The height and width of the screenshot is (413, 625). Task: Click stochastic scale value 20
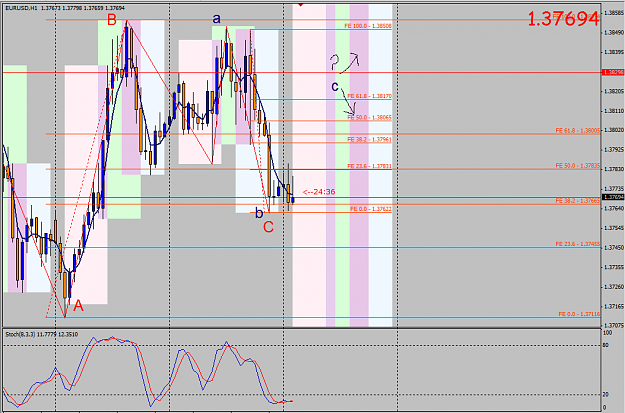pos(606,395)
